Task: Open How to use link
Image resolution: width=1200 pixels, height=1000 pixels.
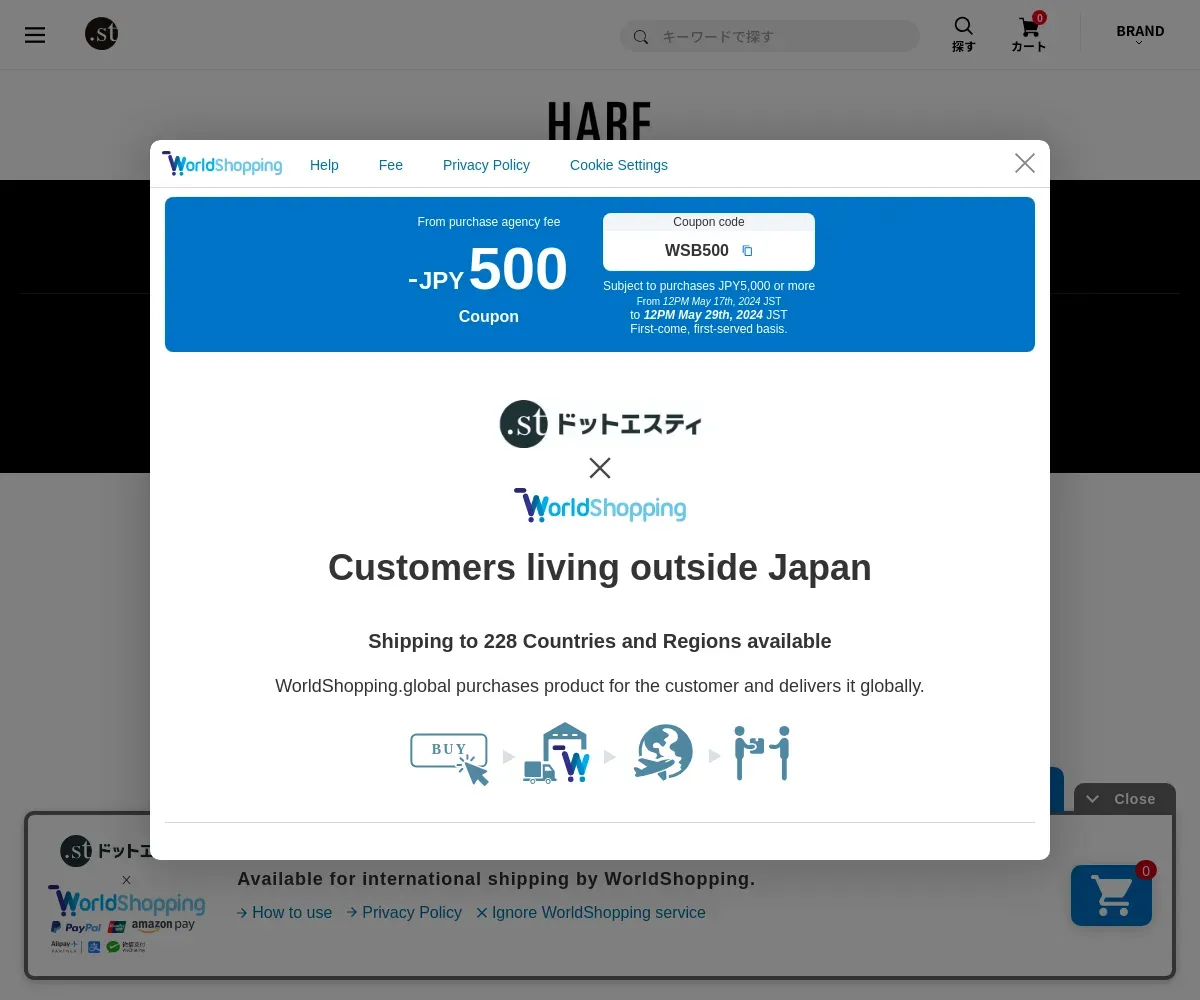Action: pos(284,912)
